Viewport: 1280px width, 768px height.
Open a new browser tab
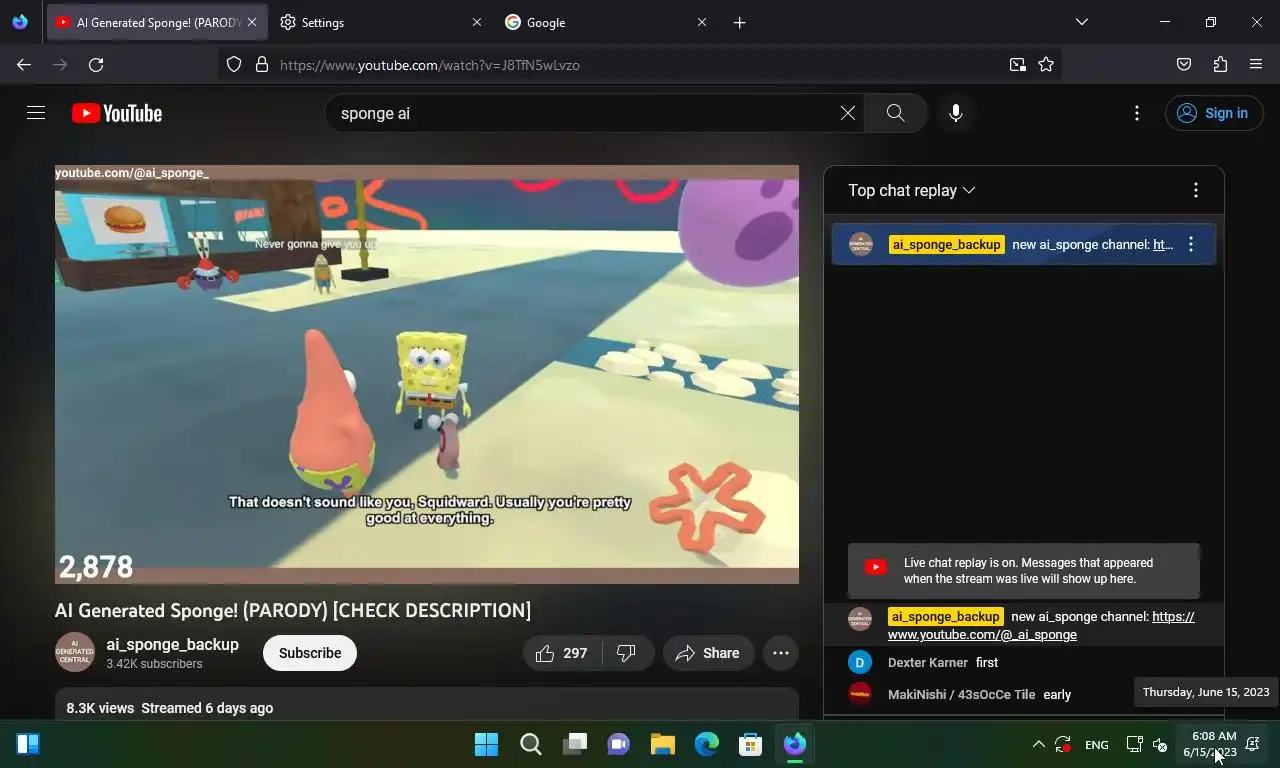740,22
